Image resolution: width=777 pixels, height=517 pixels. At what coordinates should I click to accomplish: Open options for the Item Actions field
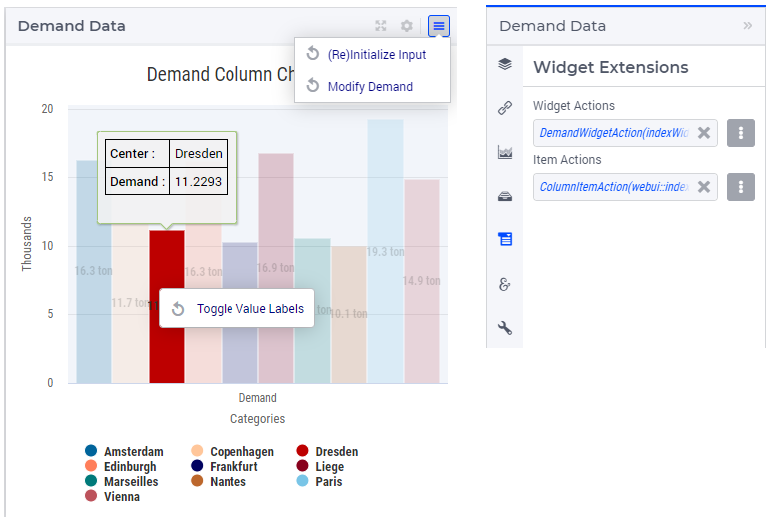coord(740,187)
